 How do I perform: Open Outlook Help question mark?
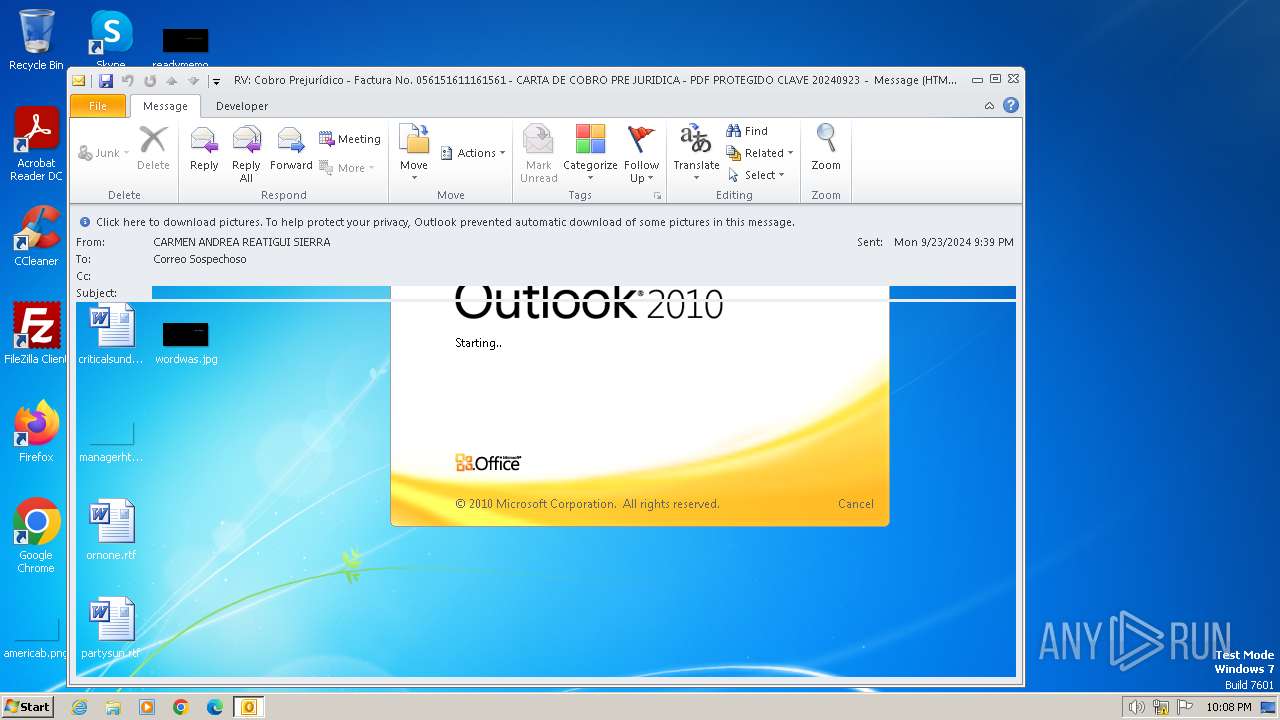click(1011, 105)
